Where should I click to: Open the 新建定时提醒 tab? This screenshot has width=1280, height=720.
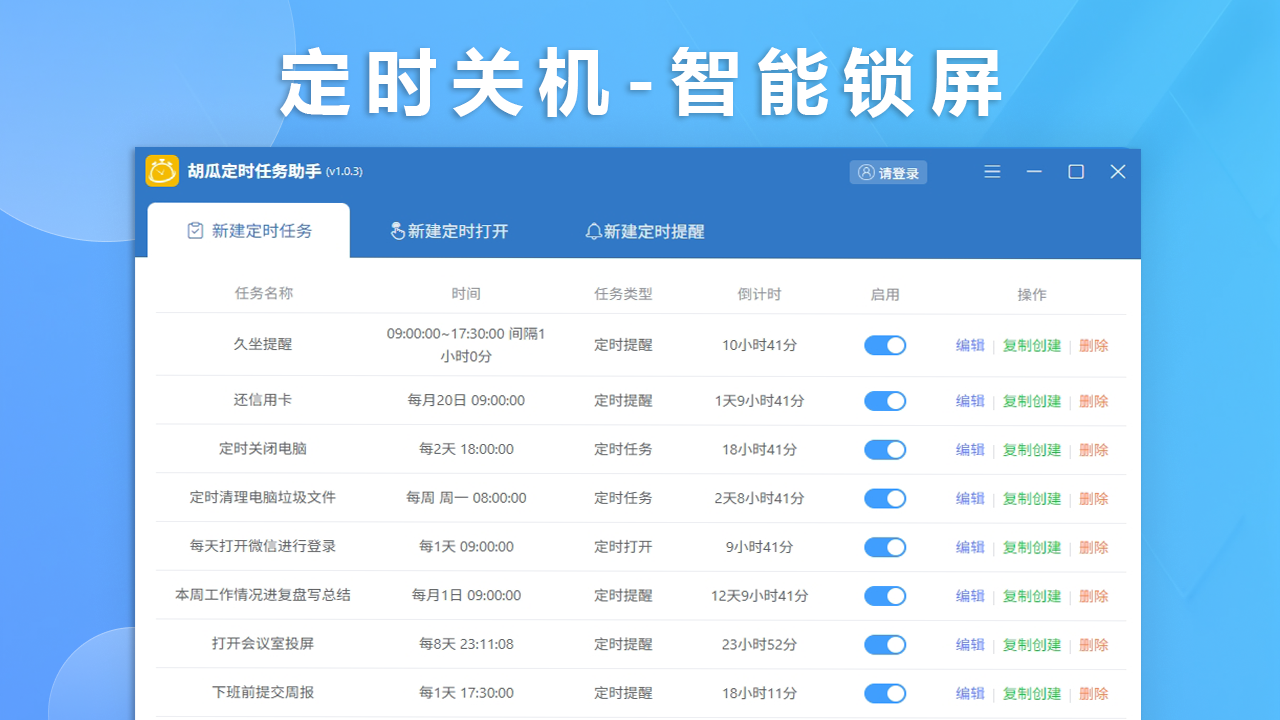(x=650, y=231)
